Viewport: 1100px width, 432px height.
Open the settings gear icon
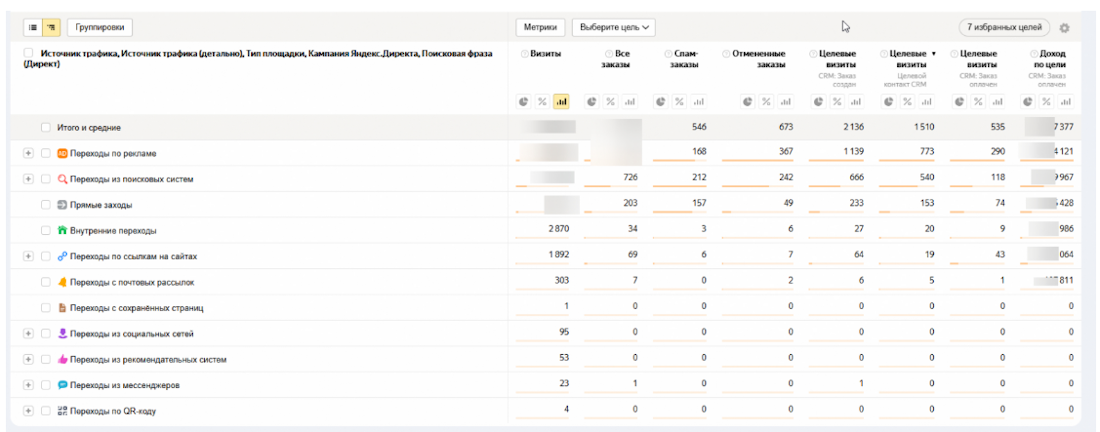[x=1064, y=28]
